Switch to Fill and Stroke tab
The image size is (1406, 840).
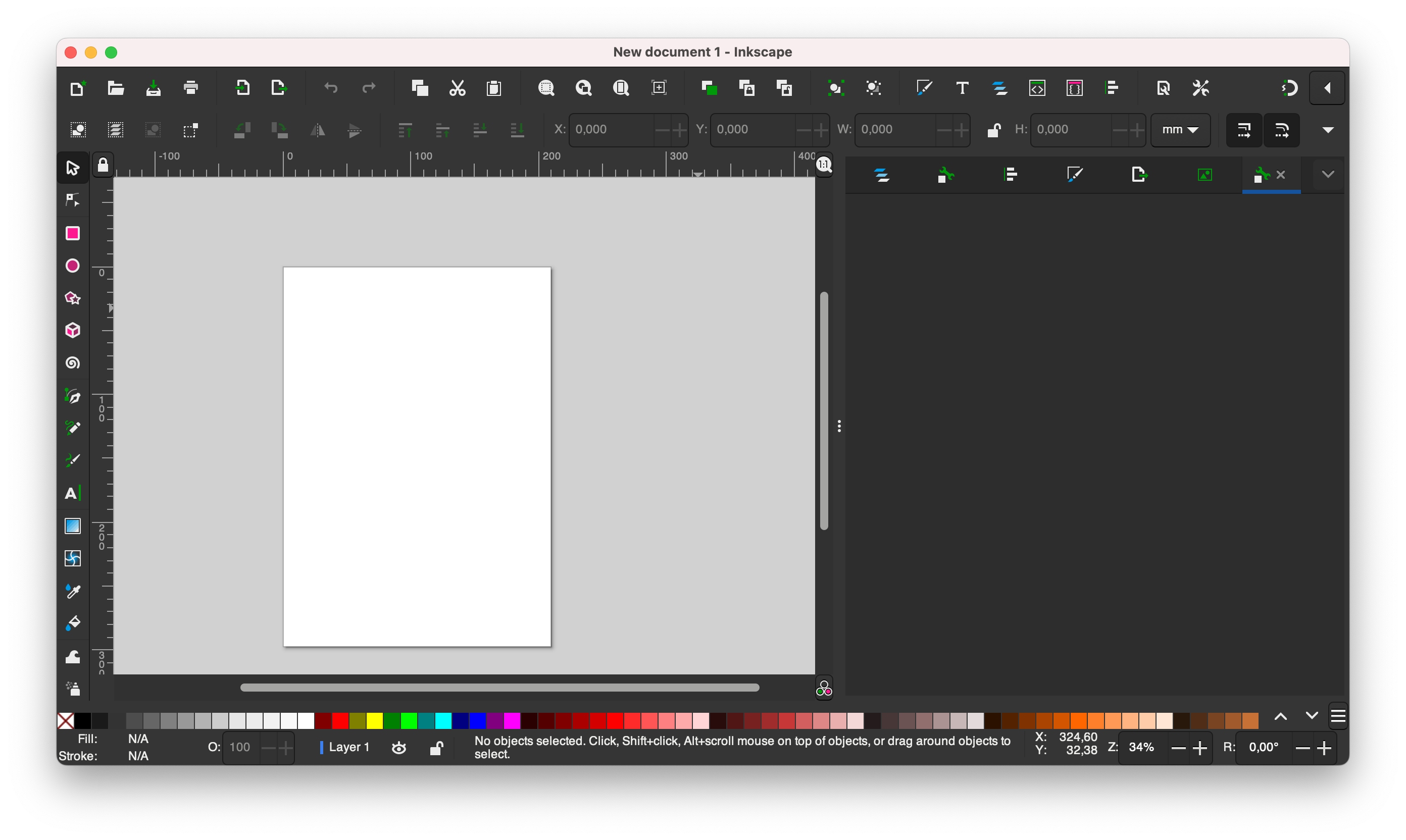tap(1074, 174)
